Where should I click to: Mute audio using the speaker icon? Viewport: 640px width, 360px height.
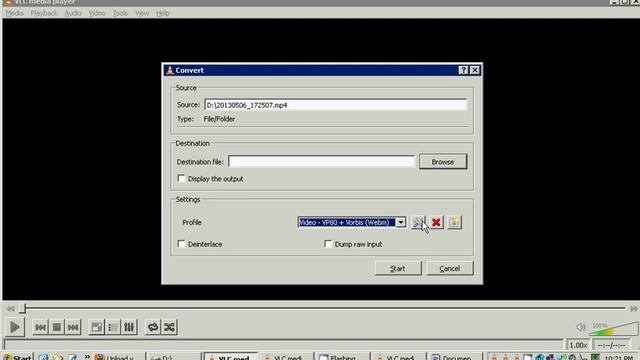580,327
